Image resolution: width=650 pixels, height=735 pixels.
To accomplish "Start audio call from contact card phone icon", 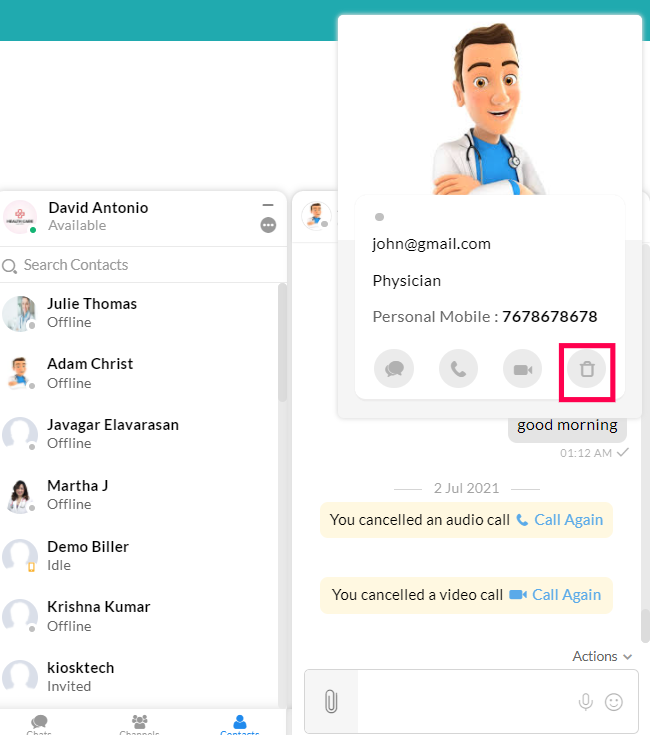I will (458, 369).
